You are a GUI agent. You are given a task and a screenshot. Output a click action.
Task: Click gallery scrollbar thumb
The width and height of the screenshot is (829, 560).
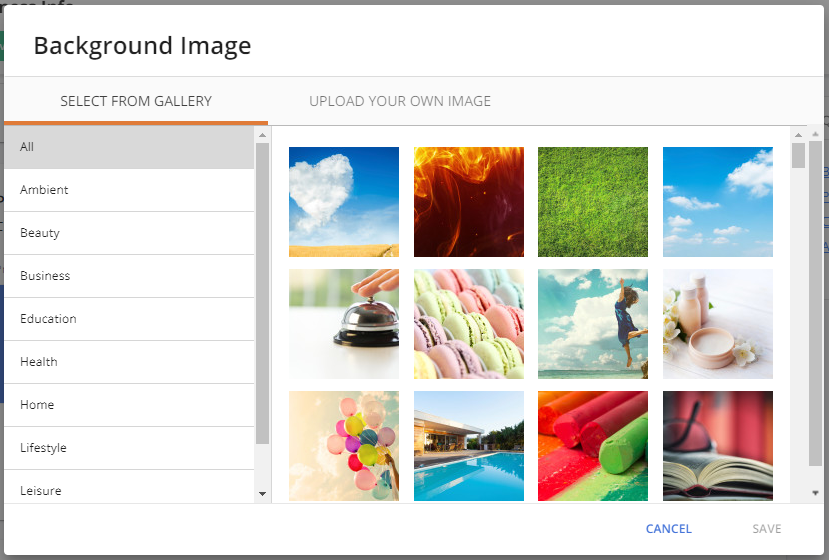coord(798,155)
